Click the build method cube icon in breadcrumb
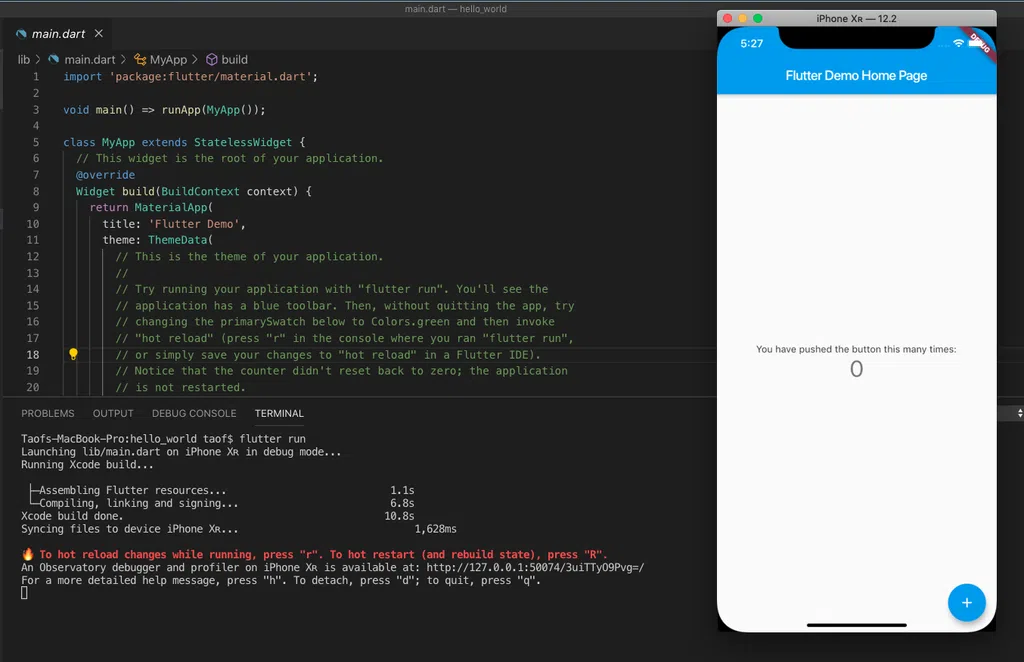 (x=212, y=59)
